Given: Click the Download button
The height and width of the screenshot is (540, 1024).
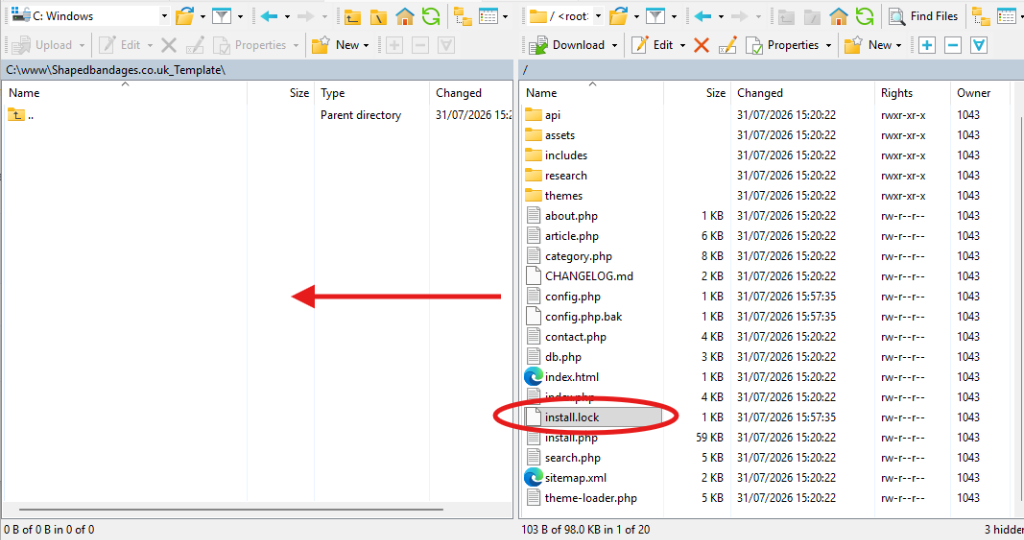Looking at the screenshot, I should click(x=567, y=45).
